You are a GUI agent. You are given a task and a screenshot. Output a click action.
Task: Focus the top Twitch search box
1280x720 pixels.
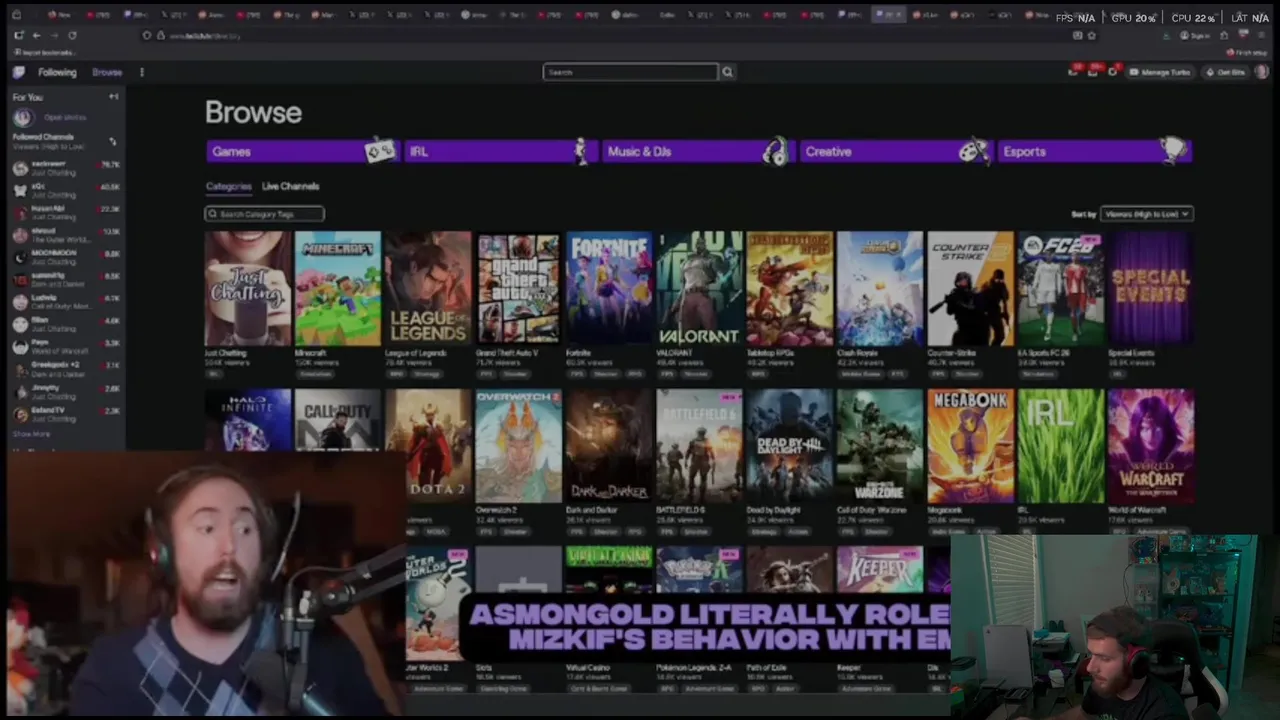631,72
